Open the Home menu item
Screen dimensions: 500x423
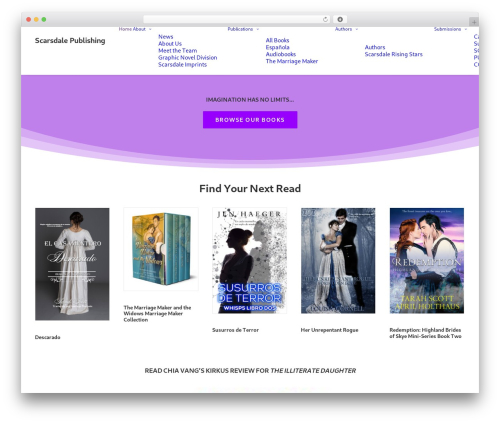click(125, 29)
